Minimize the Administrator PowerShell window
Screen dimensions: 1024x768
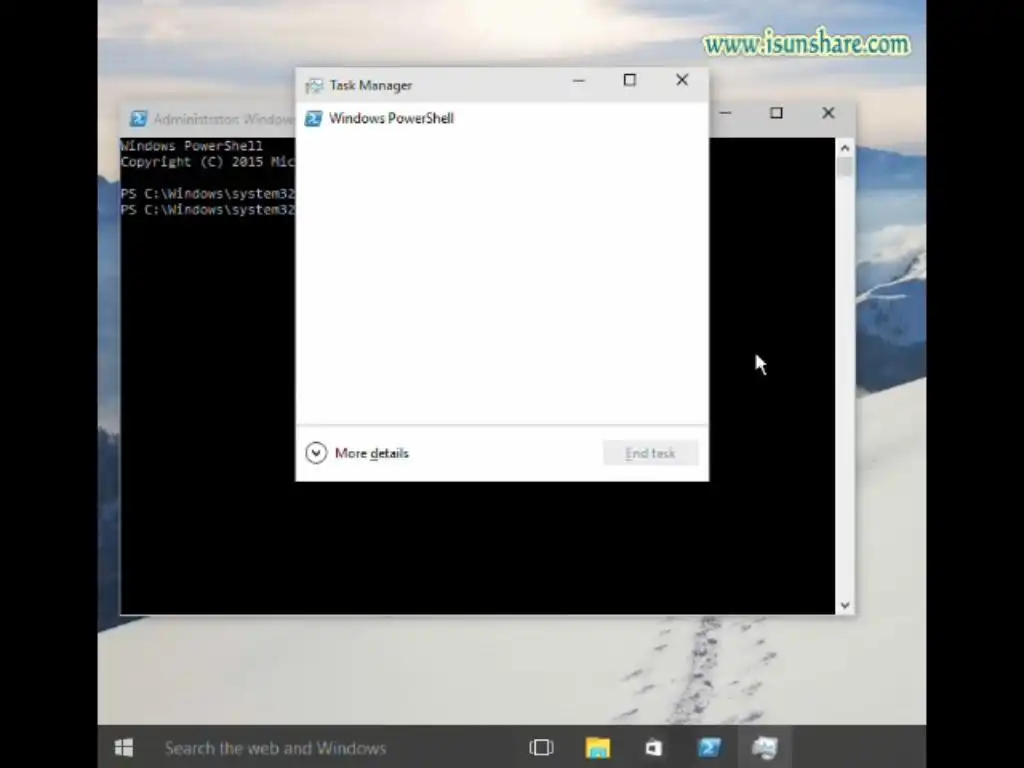coord(726,114)
